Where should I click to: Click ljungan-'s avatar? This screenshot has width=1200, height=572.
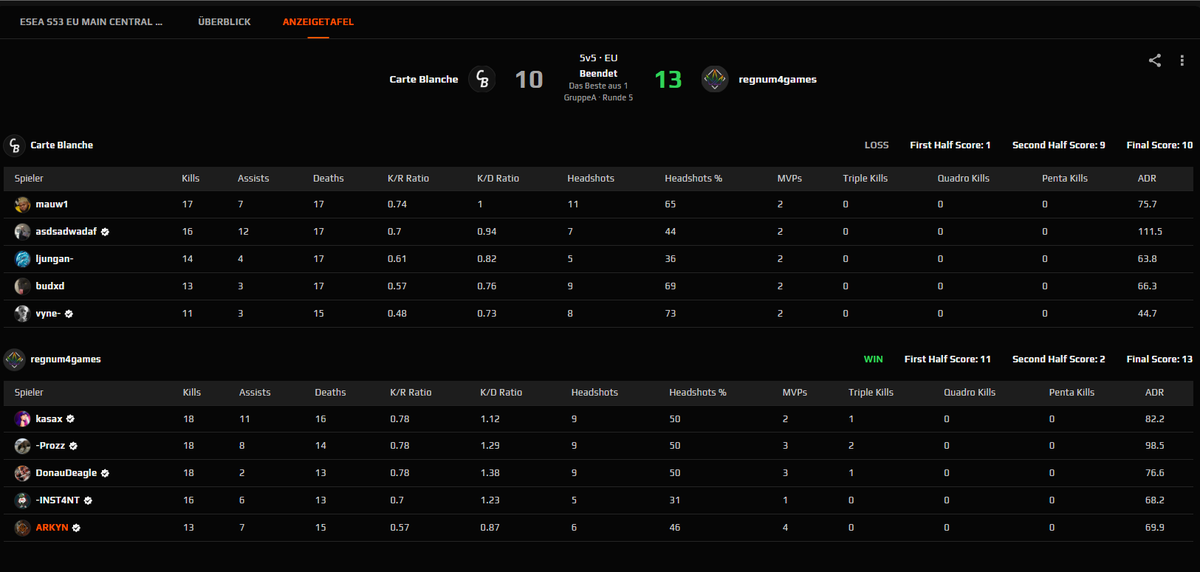tap(22, 259)
